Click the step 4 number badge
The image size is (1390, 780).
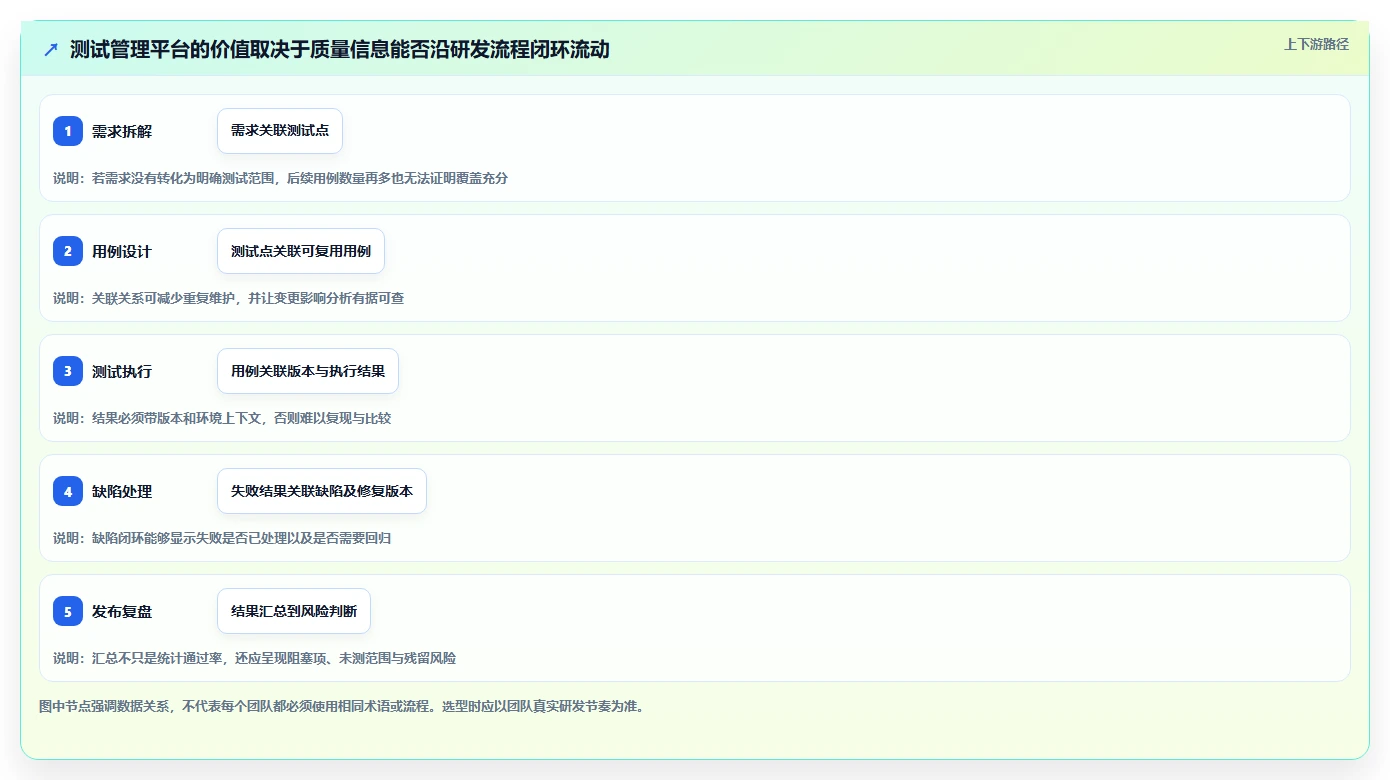(68, 491)
